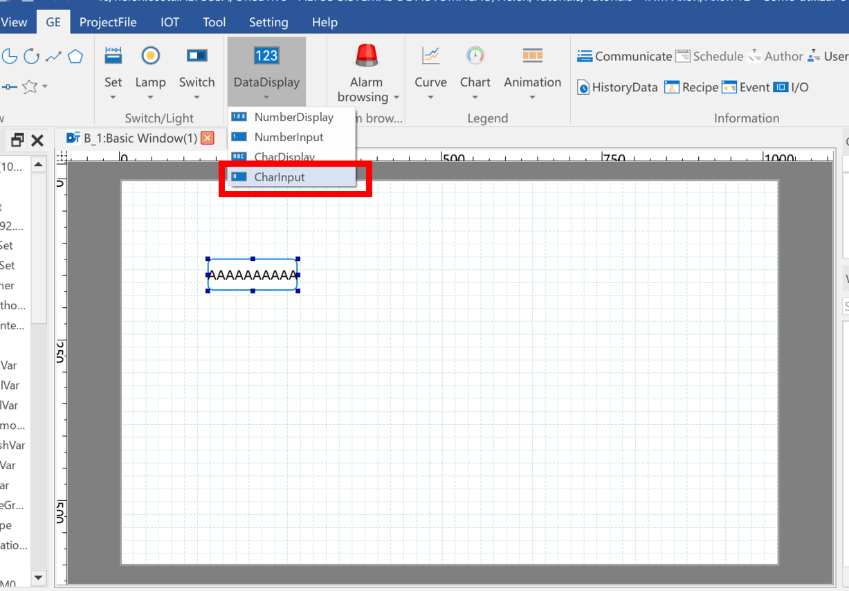
Task: Choose NumberDisplay from the DataDisplay menu
Action: pyautogui.click(x=292, y=117)
